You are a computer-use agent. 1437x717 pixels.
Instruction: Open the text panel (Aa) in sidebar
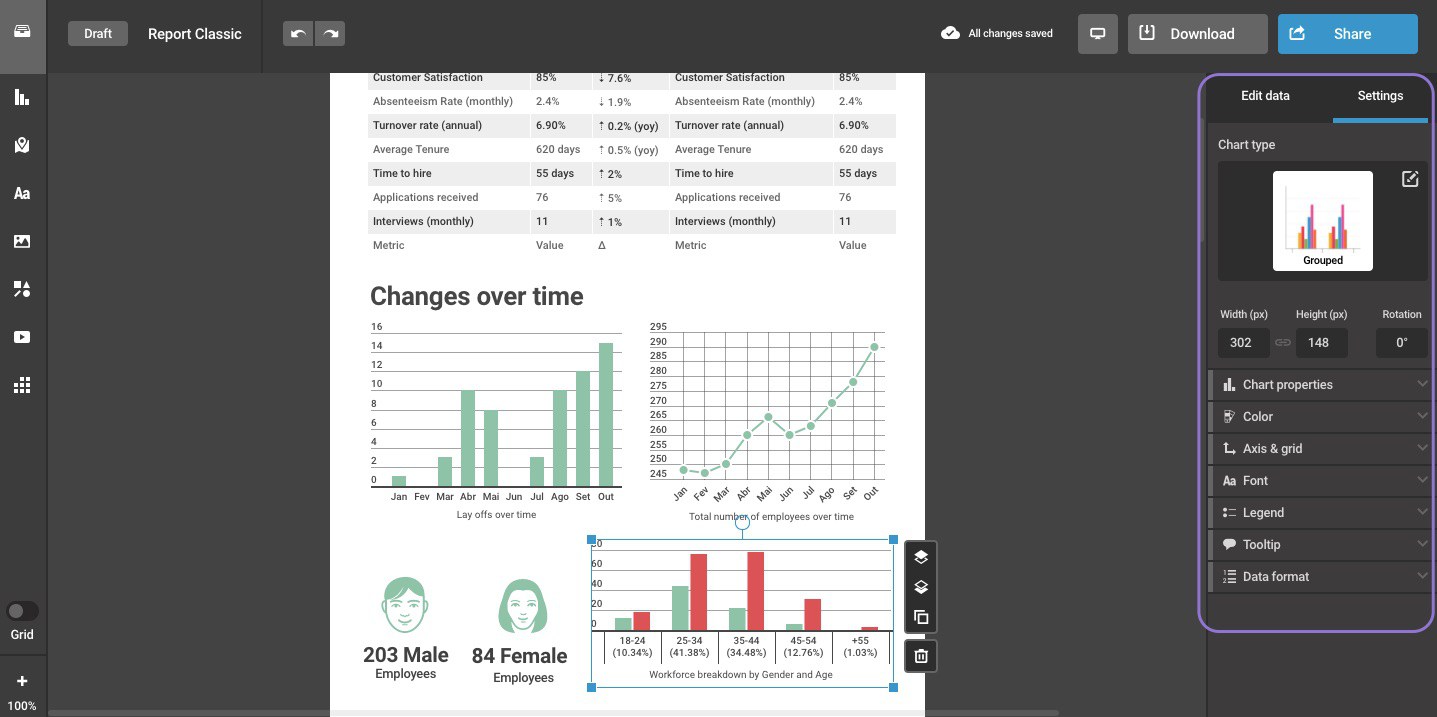coord(22,194)
